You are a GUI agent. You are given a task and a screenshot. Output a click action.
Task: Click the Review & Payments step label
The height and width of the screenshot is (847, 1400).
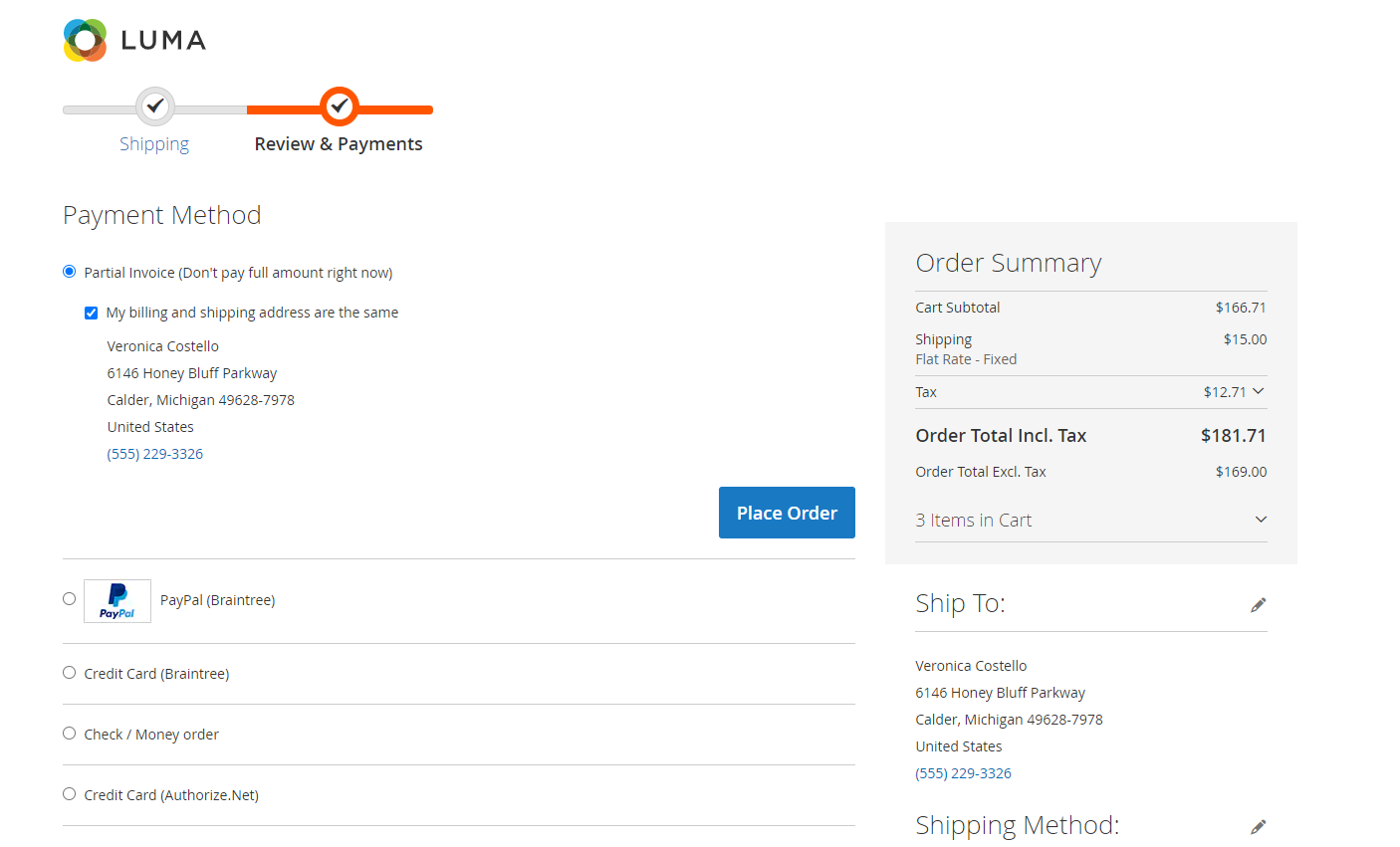coord(339,144)
